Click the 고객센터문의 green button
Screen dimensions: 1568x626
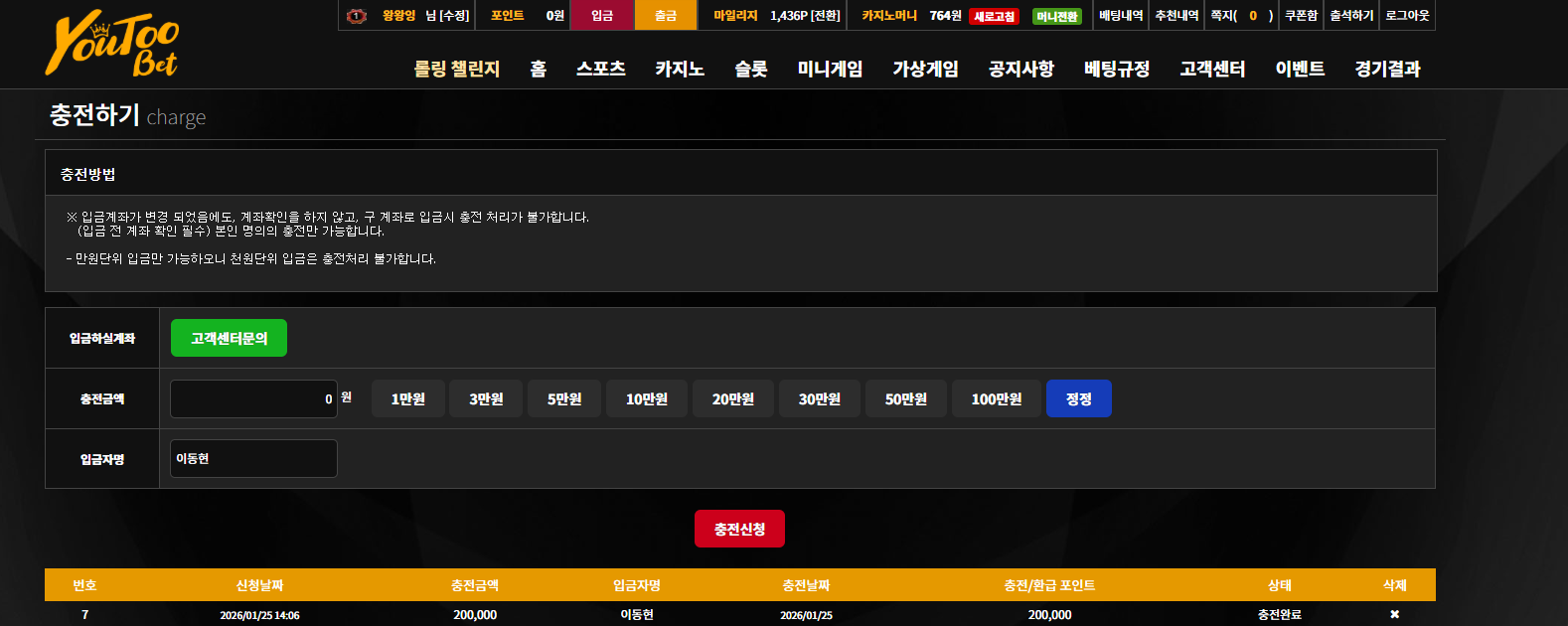point(229,338)
